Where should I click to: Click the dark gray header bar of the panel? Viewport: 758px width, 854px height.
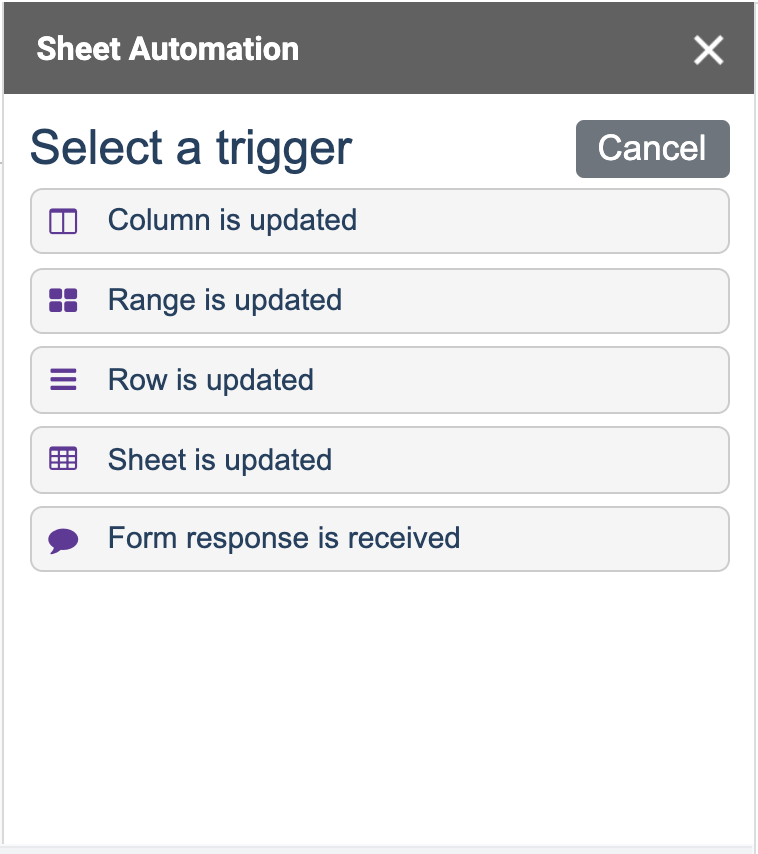coord(490,49)
